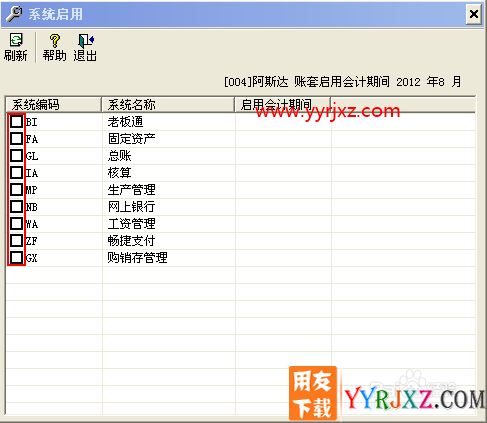Close the 系统启用 window
This screenshot has height=423, width=487.
pos(473,14)
